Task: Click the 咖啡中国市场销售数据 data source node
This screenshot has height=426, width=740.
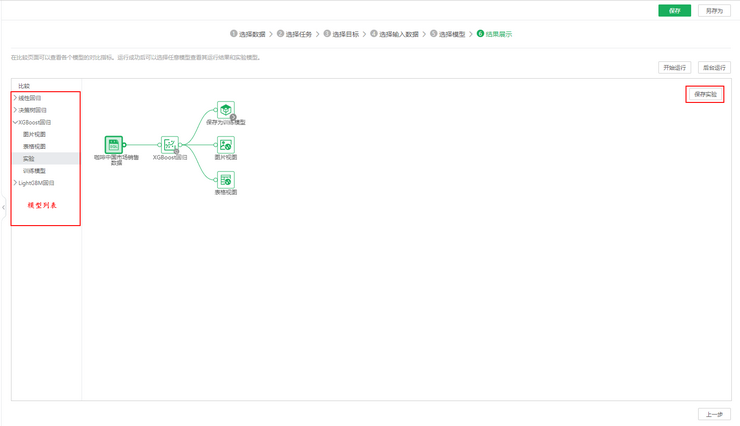Action: pos(114,145)
